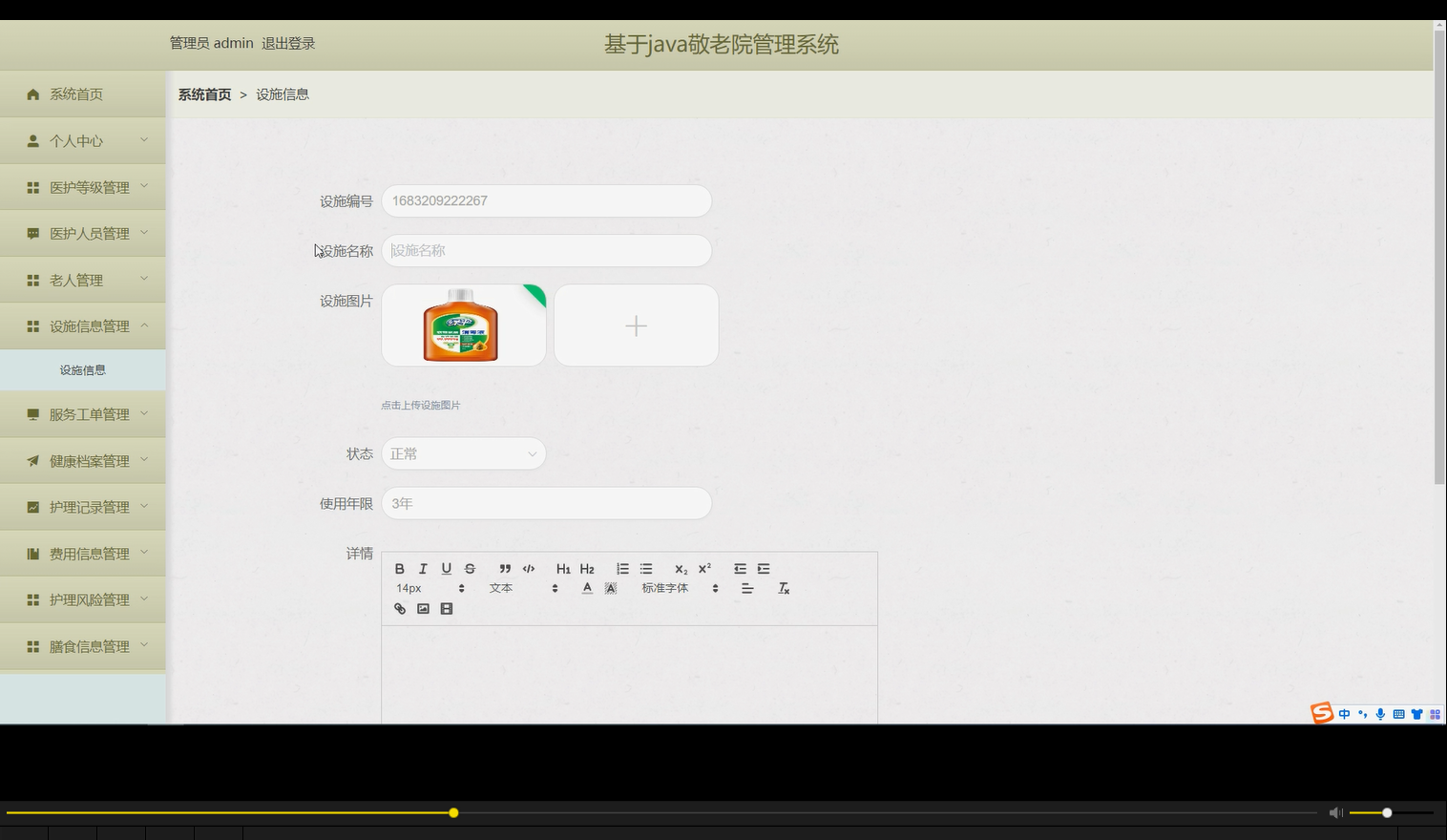Apply H1 heading formatting
Image resolution: width=1447 pixels, height=840 pixels.
tap(563, 568)
